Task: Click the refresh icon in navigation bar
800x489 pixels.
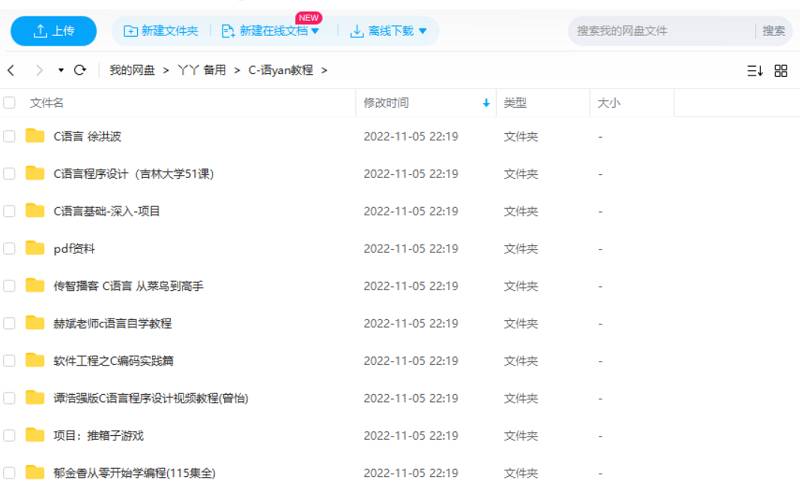Action: [80, 70]
